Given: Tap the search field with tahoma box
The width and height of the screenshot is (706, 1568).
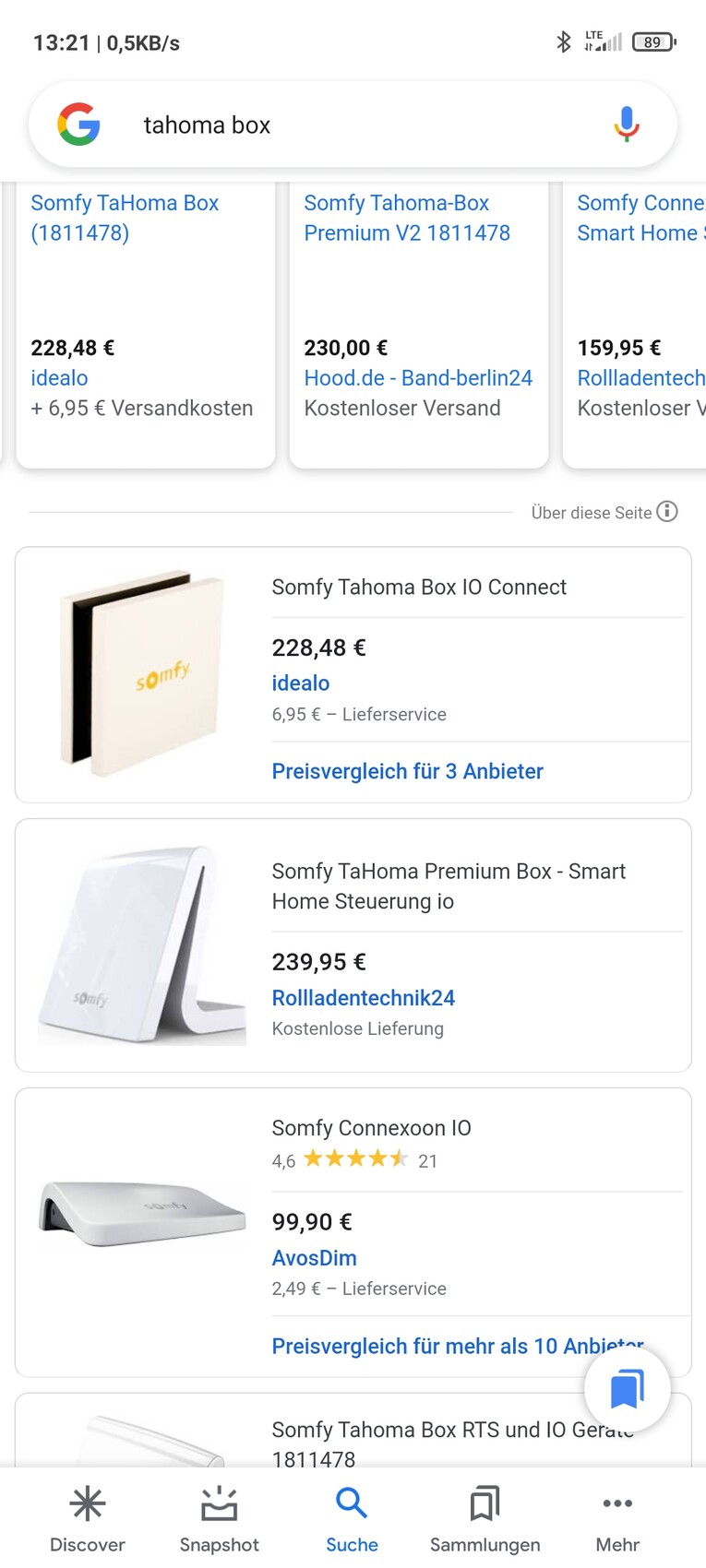Looking at the screenshot, I should 277,124.
